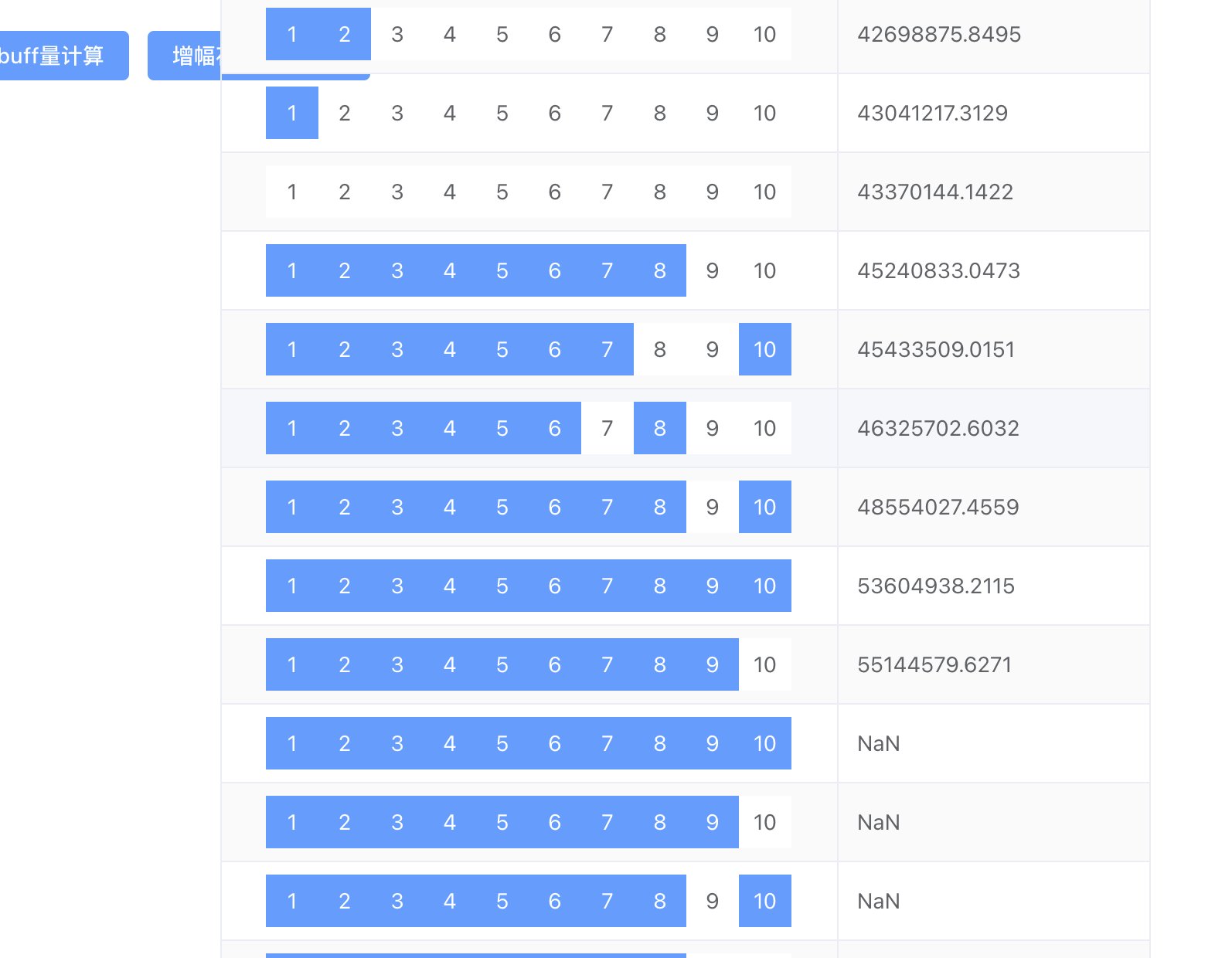The image size is (1232, 958).
Task: Deselect number 1 in the 43041217.3129 row
Action: click(x=292, y=113)
